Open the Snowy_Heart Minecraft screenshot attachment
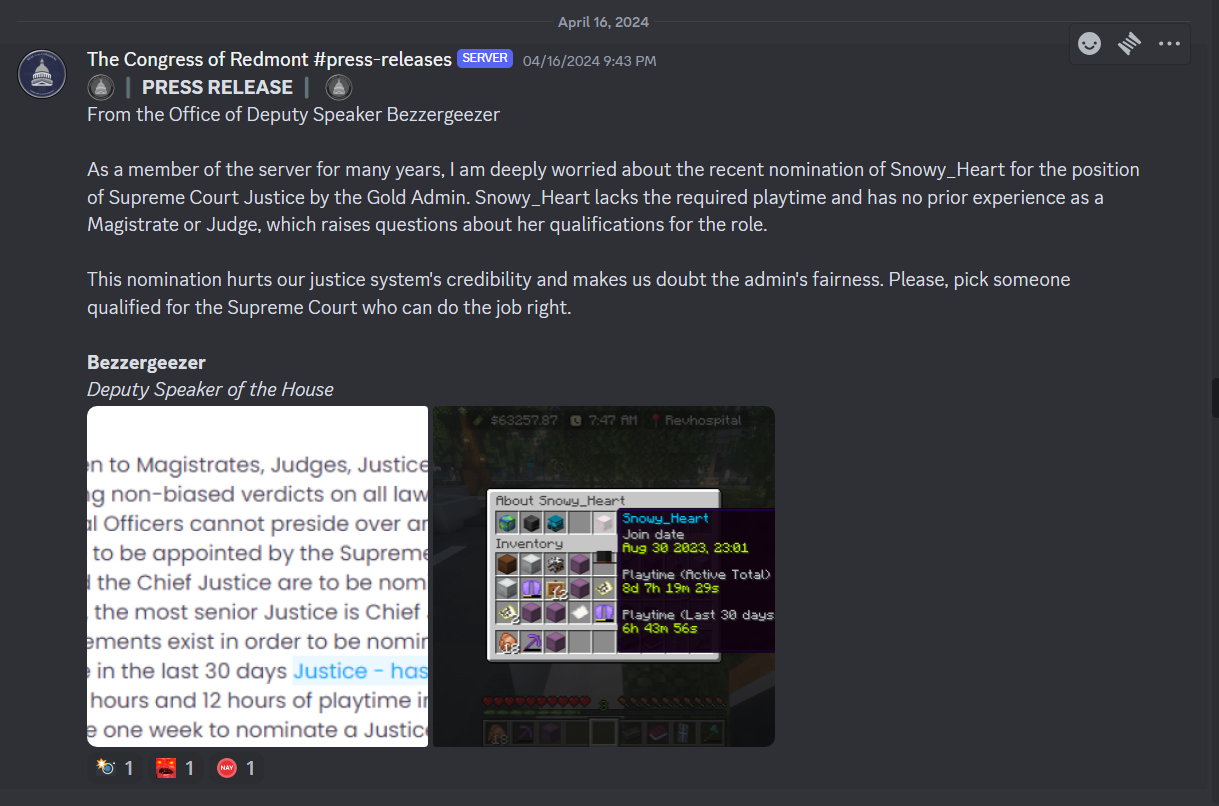Viewport: 1219px width, 806px height. [x=603, y=576]
